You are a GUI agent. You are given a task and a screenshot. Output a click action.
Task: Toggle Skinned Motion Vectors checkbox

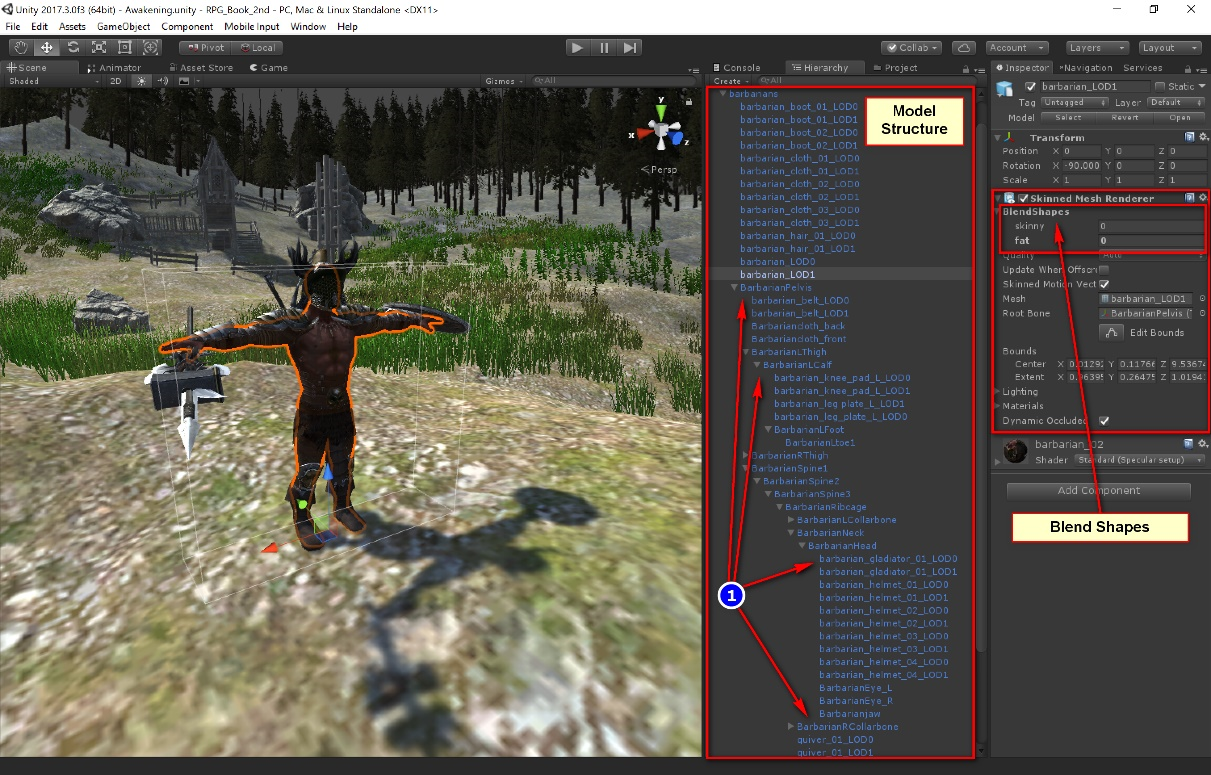(x=1104, y=284)
